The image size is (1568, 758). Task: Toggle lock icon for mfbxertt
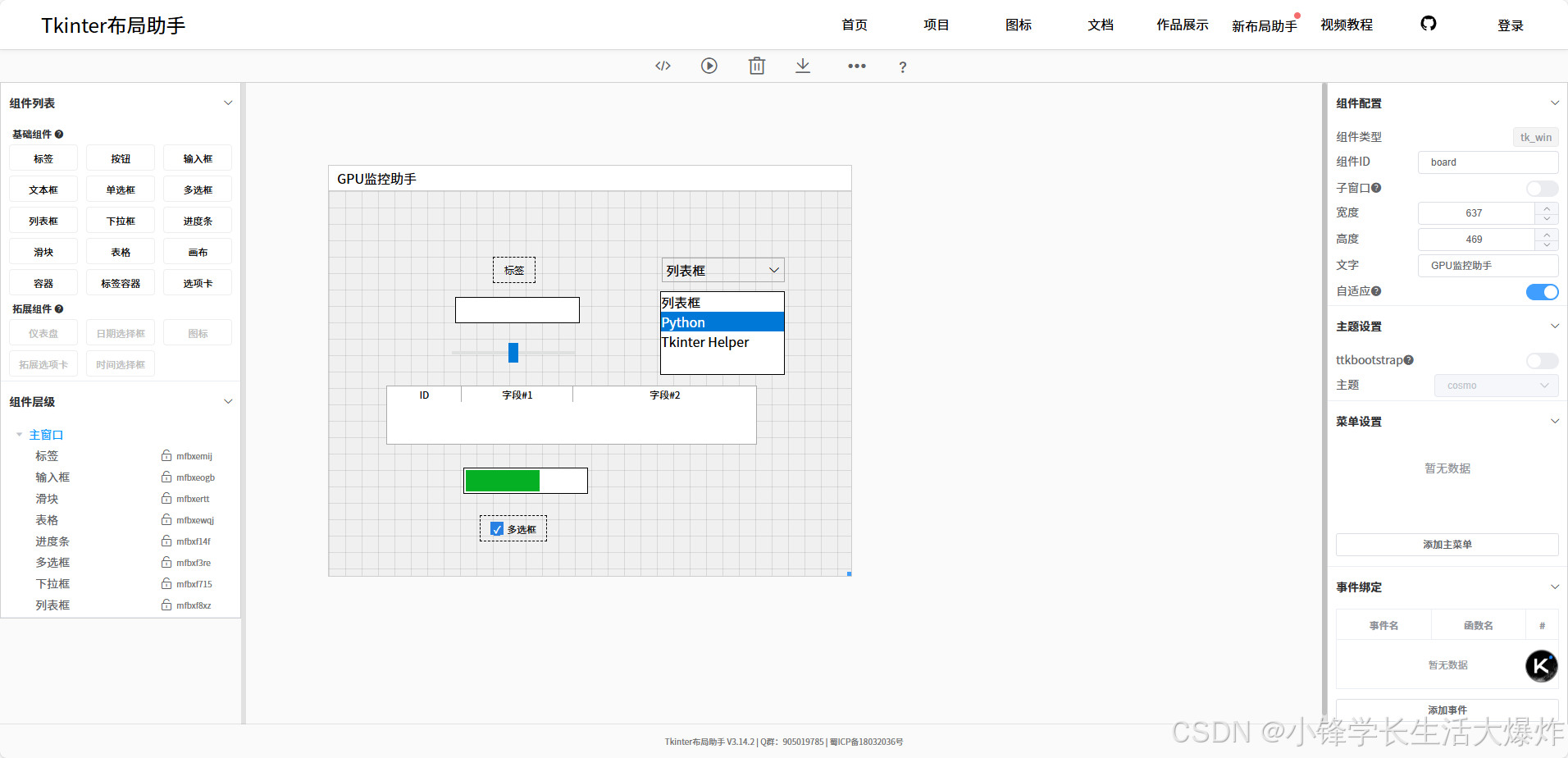click(166, 498)
